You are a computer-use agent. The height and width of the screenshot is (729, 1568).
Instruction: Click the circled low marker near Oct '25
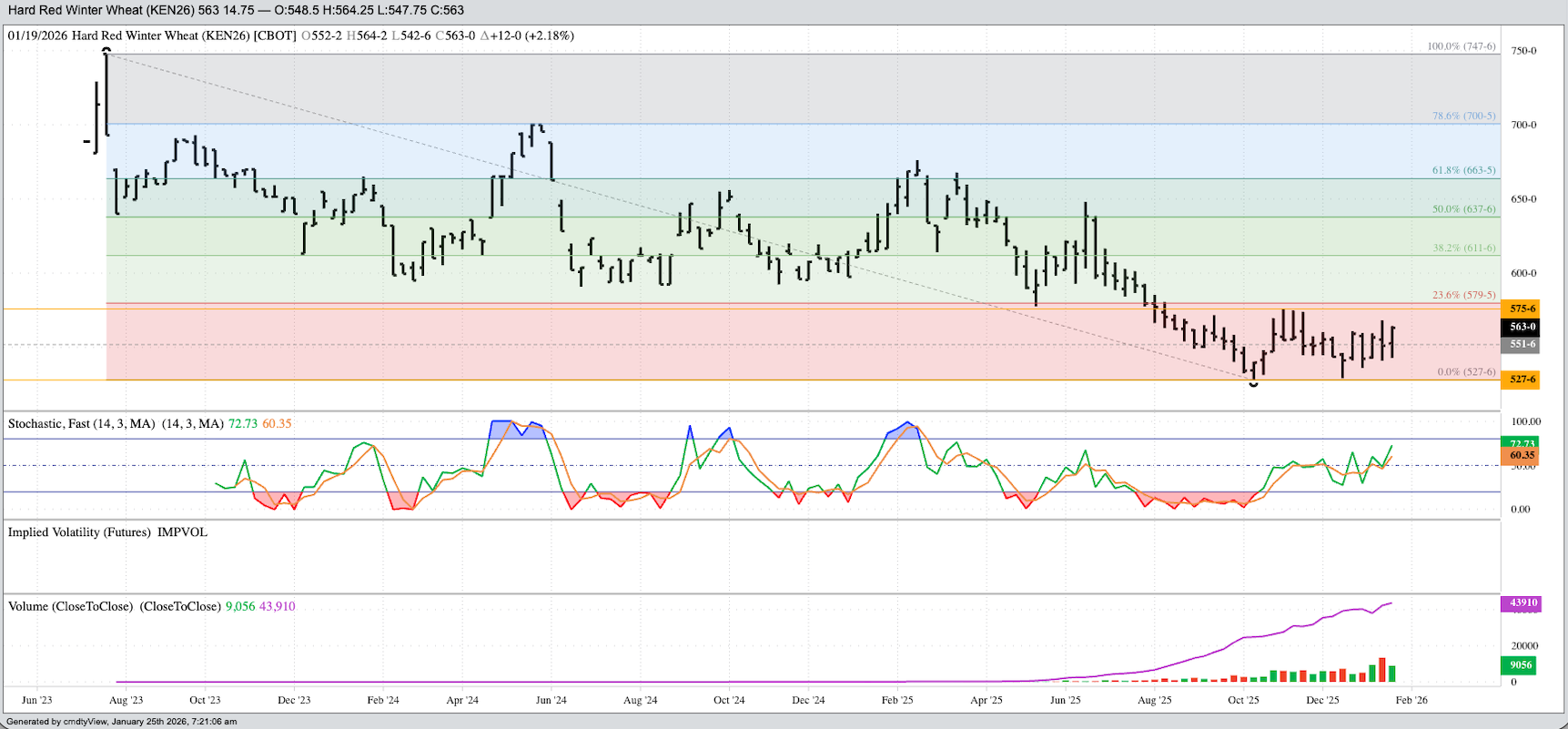point(1254,384)
